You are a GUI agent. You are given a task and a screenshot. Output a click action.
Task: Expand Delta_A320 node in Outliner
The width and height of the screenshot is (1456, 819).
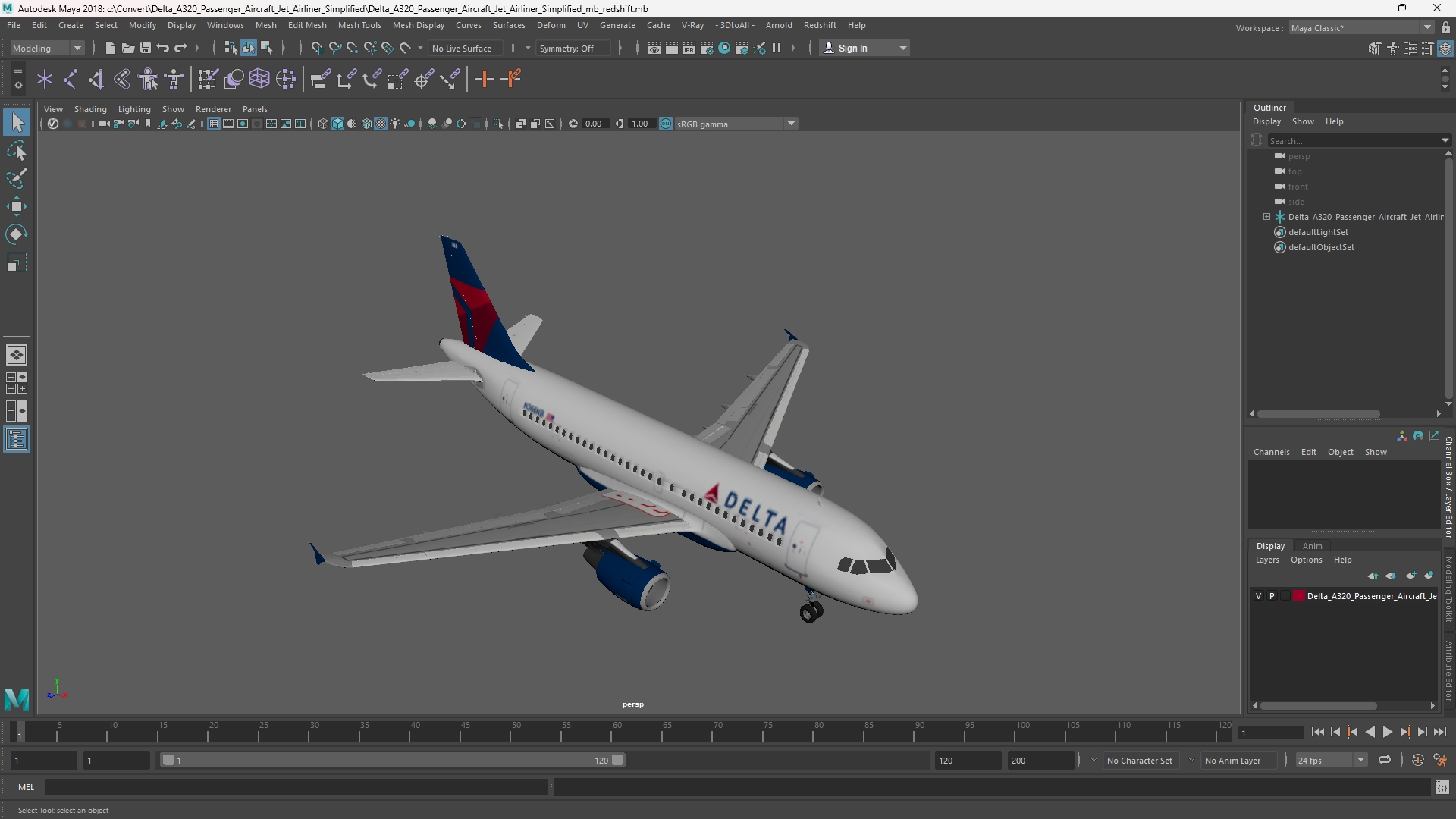pyautogui.click(x=1266, y=217)
